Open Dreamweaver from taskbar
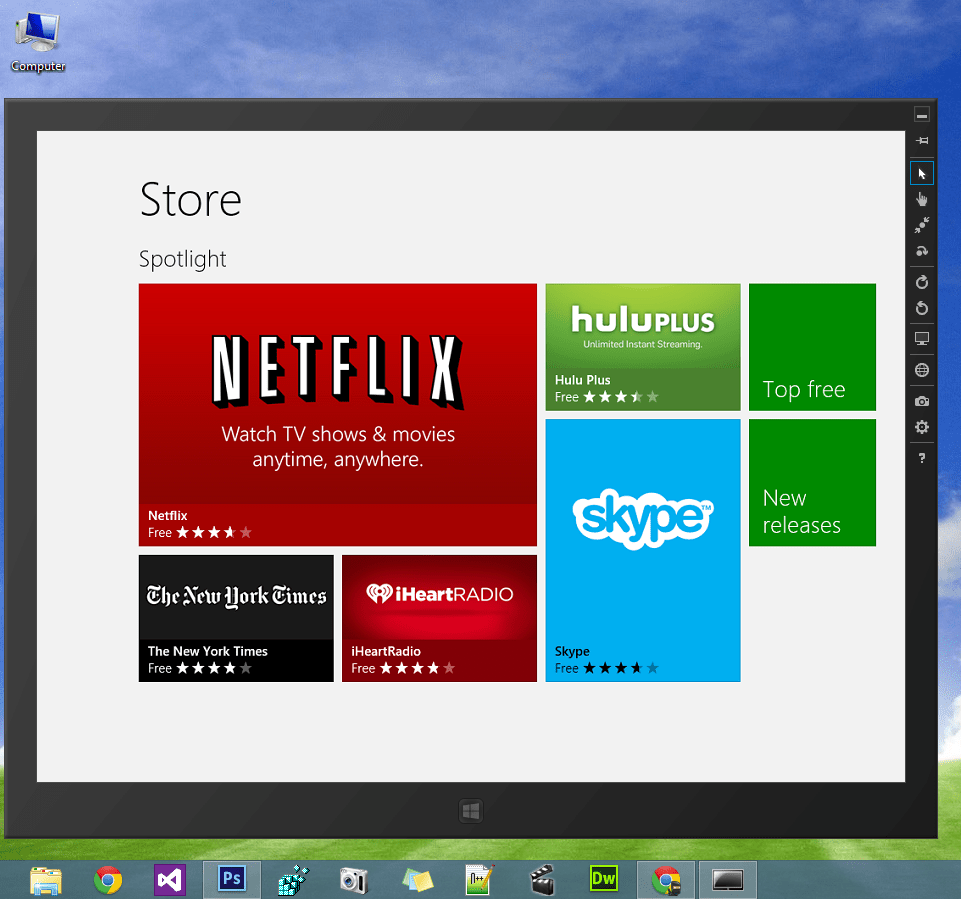This screenshot has height=899, width=961. tap(603, 879)
